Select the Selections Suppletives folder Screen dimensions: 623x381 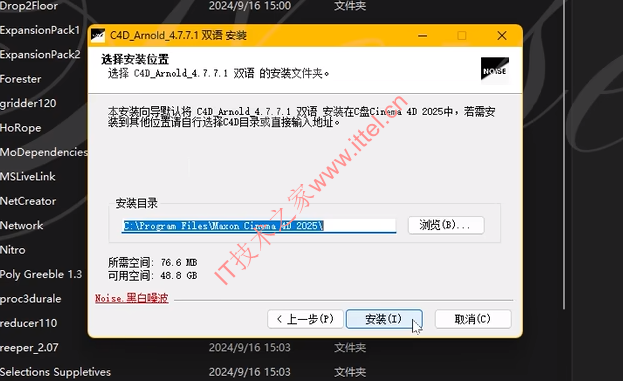pyautogui.click(x=55, y=372)
